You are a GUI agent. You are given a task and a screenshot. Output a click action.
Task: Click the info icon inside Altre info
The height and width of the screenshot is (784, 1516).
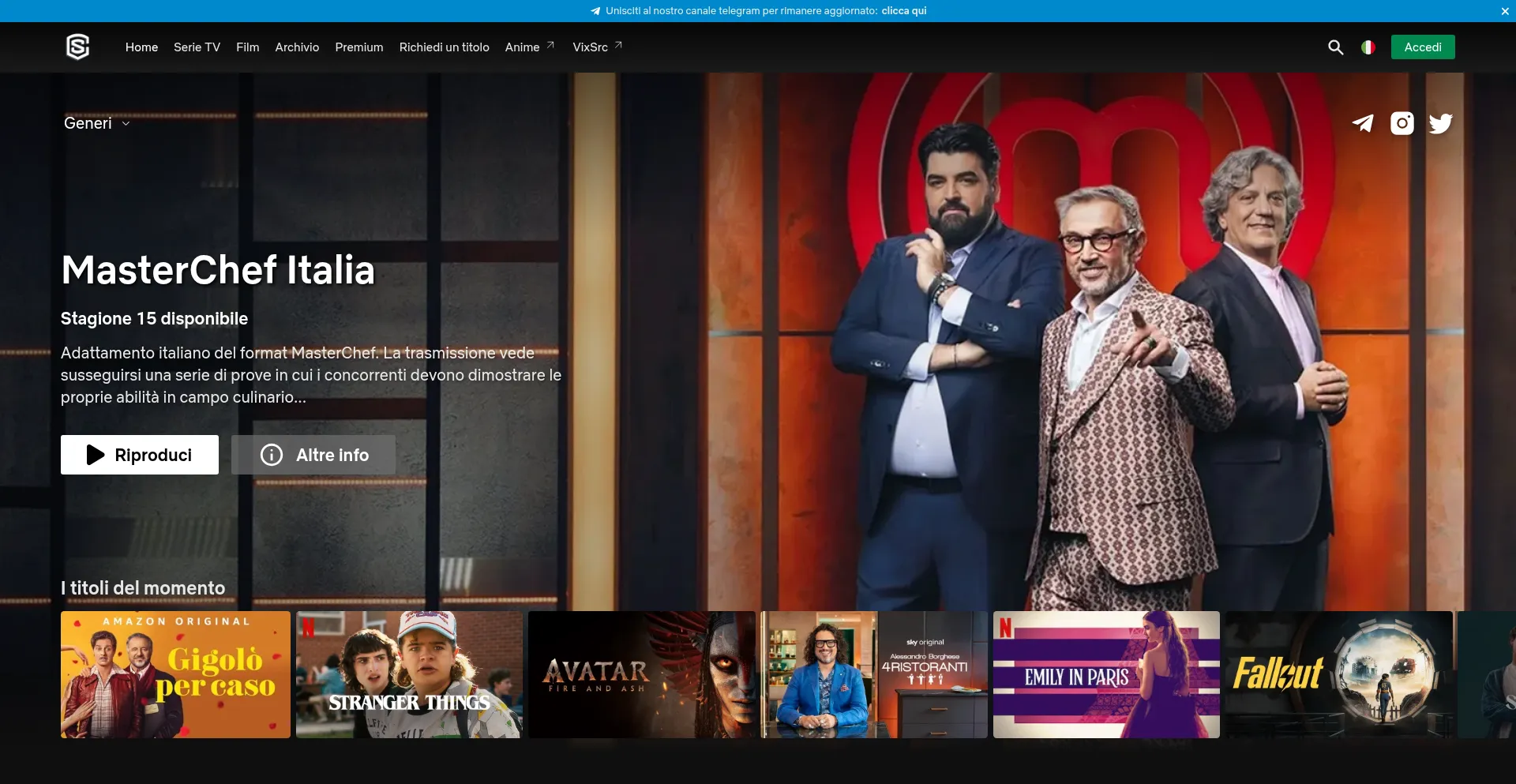click(x=271, y=455)
